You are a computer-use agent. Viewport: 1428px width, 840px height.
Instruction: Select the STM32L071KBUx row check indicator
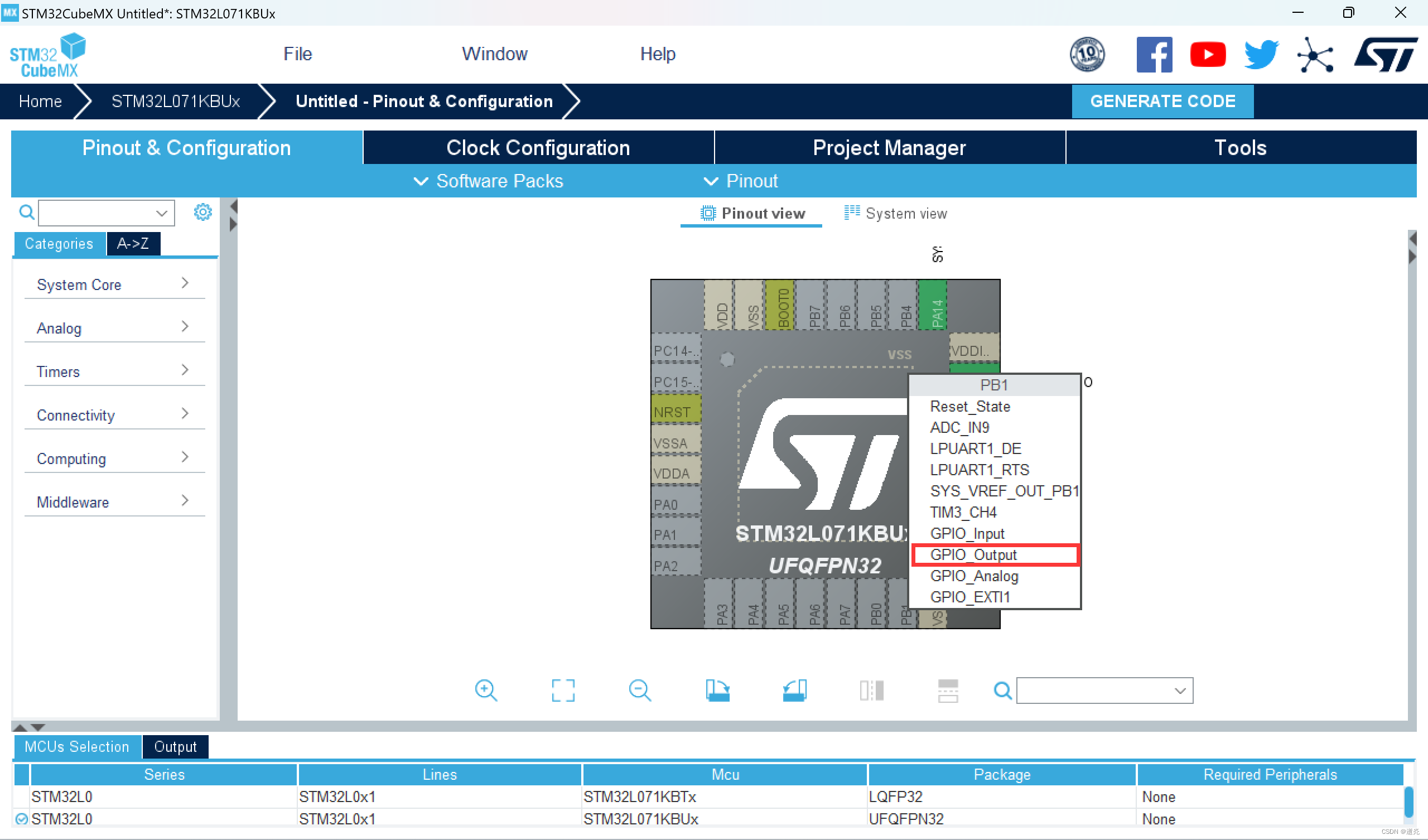[22, 819]
